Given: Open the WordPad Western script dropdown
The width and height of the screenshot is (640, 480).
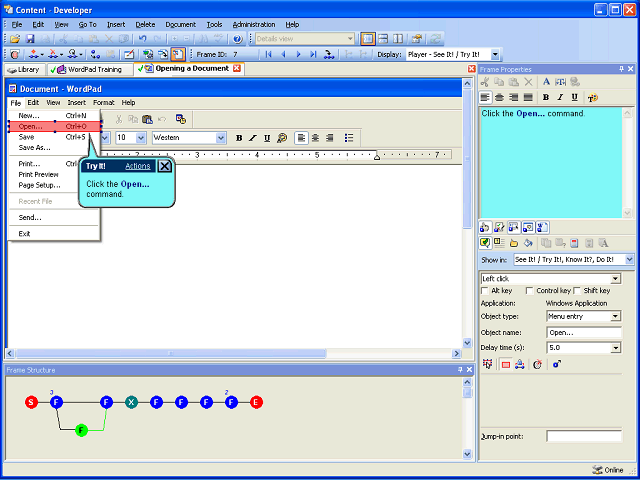Looking at the screenshot, I should 221,138.
